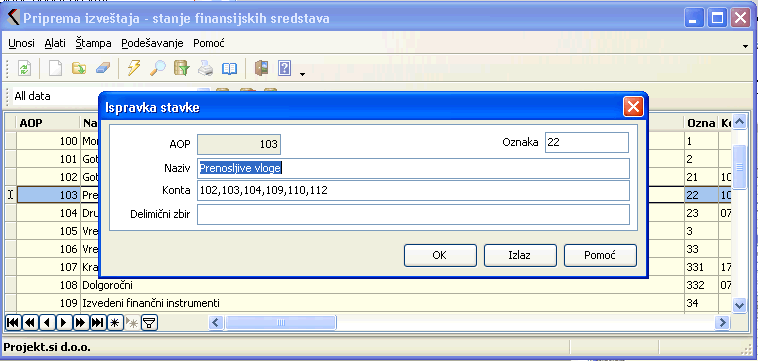Click the disabled AOP field showing 103

tap(239, 144)
